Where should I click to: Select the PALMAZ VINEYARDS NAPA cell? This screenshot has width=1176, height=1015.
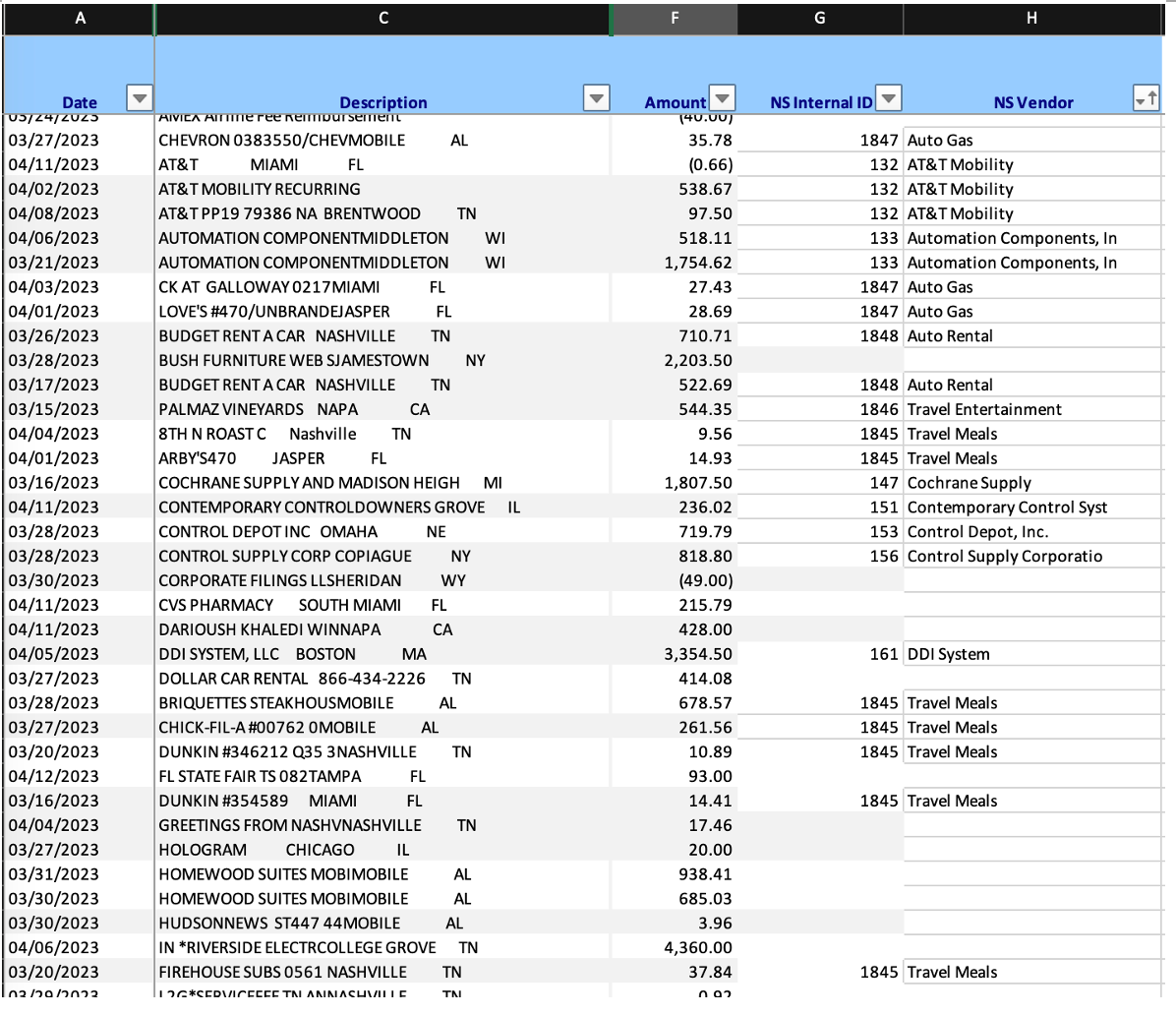click(x=383, y=409)
